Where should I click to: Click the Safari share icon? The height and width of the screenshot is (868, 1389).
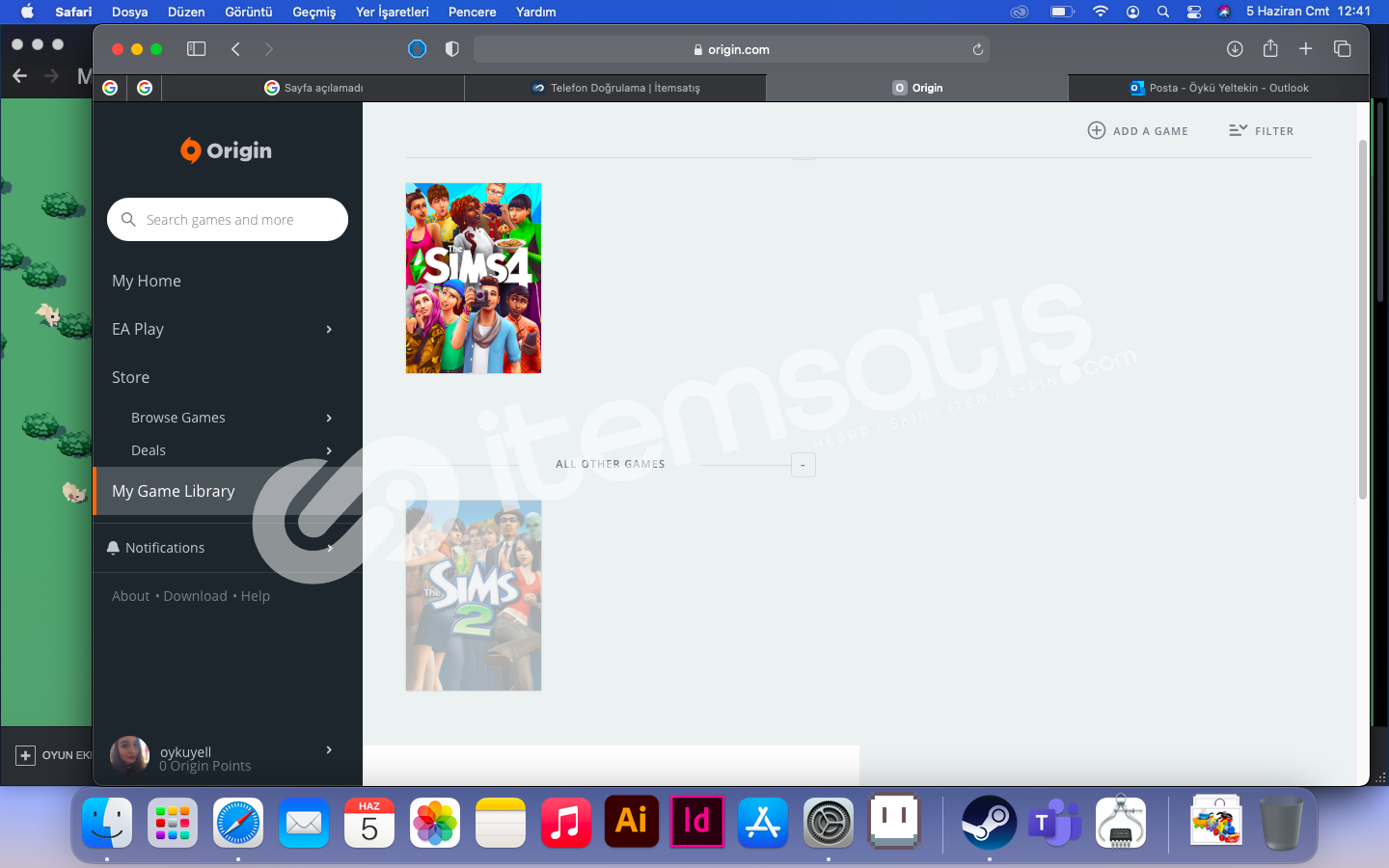(1270, 48)
